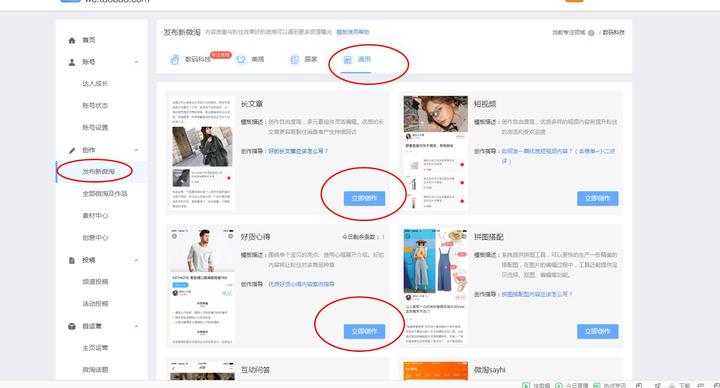Open the 好货心得 creation guide link
Viewport: 720px width, 388px height.
(301, 284)
